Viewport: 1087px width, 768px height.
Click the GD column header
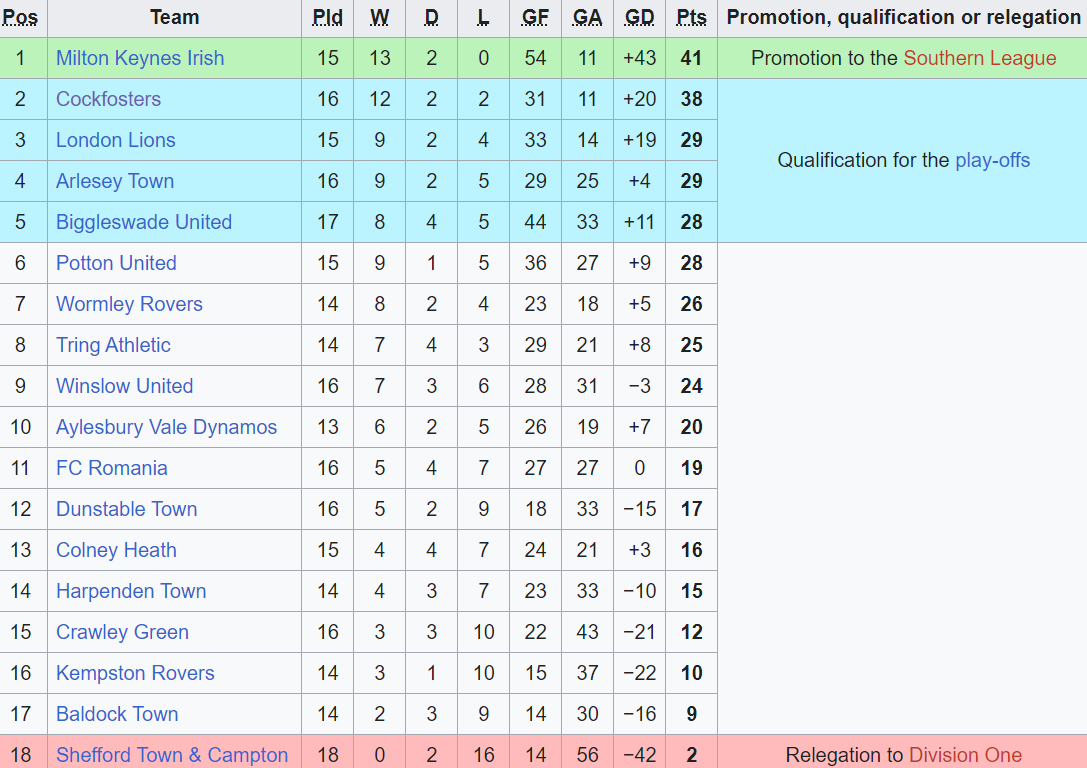639,17
